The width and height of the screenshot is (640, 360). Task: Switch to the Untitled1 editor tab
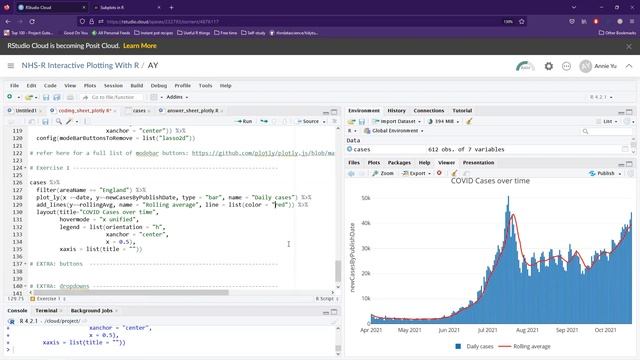tap(26, 111)
